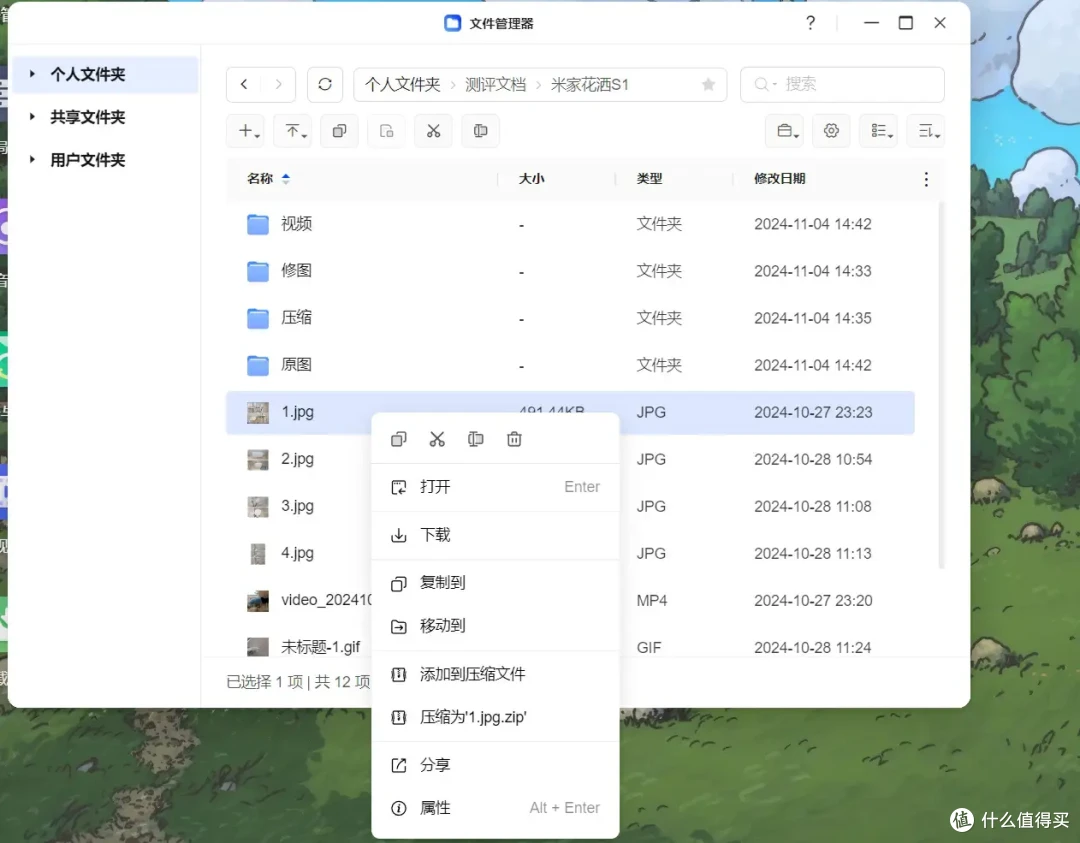Viewport: 1080px width, 843px height.
Task: Select the 压缩 folder row
Action: (x=570, y=318)
